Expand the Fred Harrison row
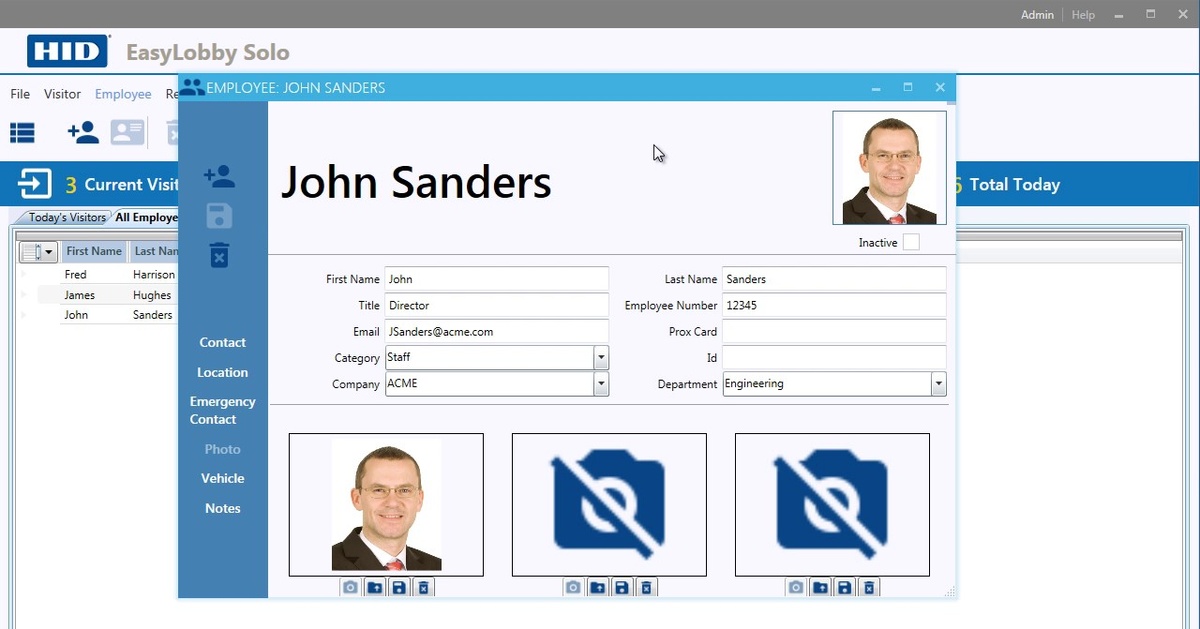Image resolution: width=1200 pixels, height=629 pixels. click(x=24, y=274)
